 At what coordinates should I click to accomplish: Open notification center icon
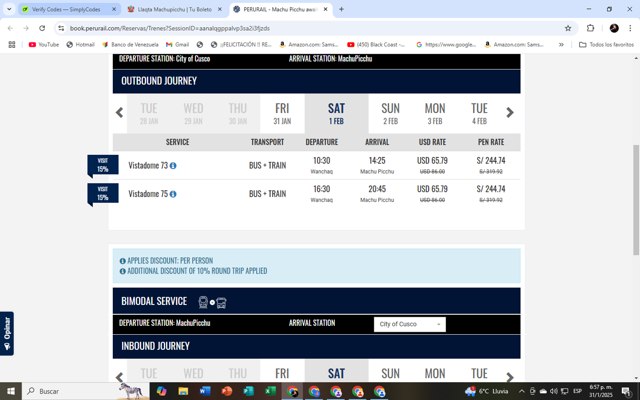(628, 391)
